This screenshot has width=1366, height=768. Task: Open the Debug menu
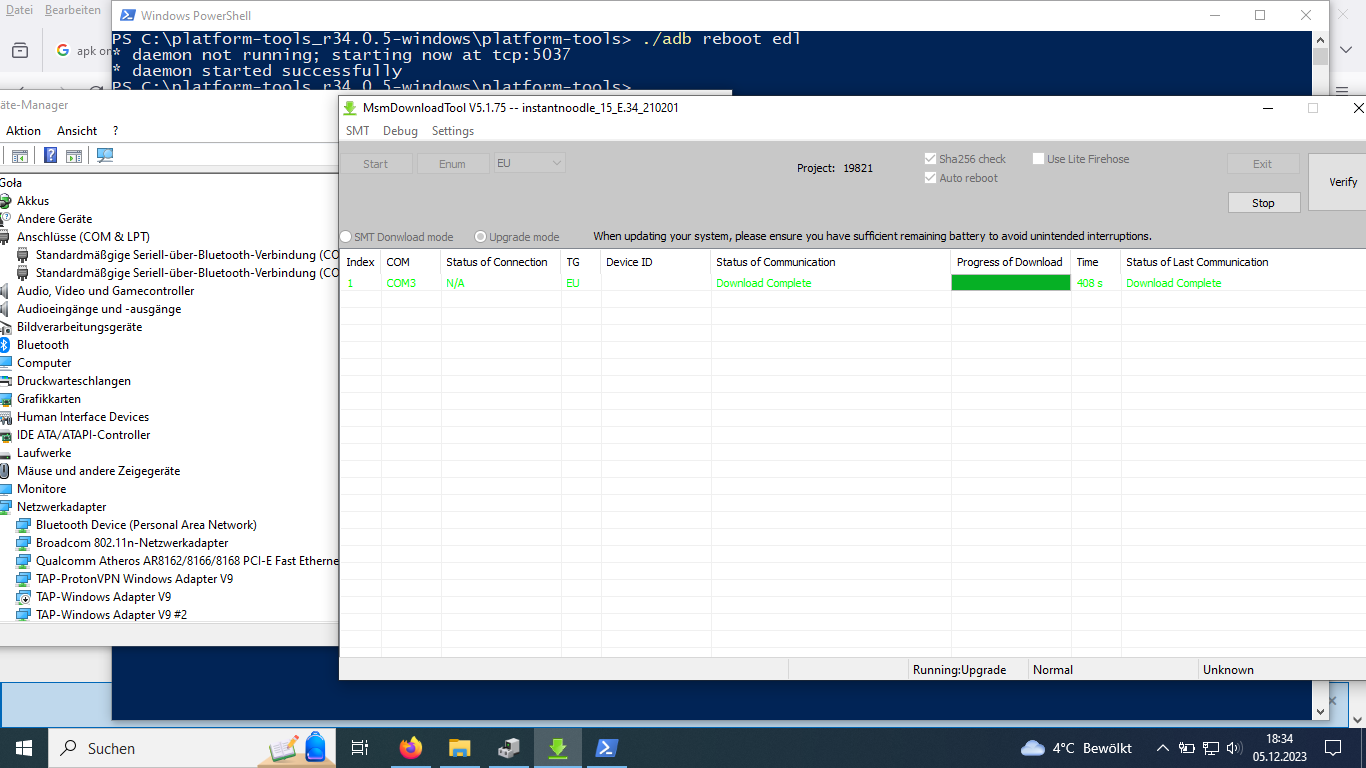[400, 131]
